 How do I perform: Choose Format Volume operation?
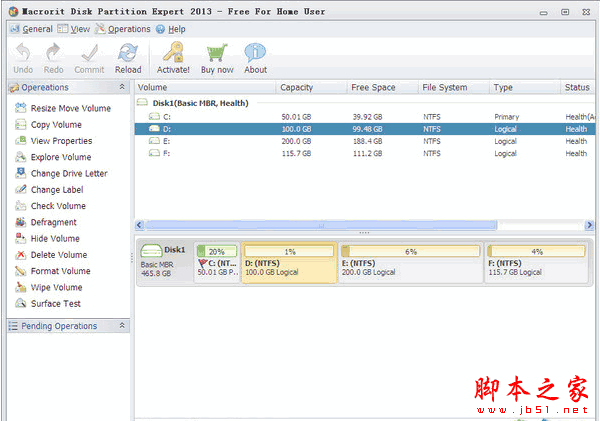(x=53, y=271)
